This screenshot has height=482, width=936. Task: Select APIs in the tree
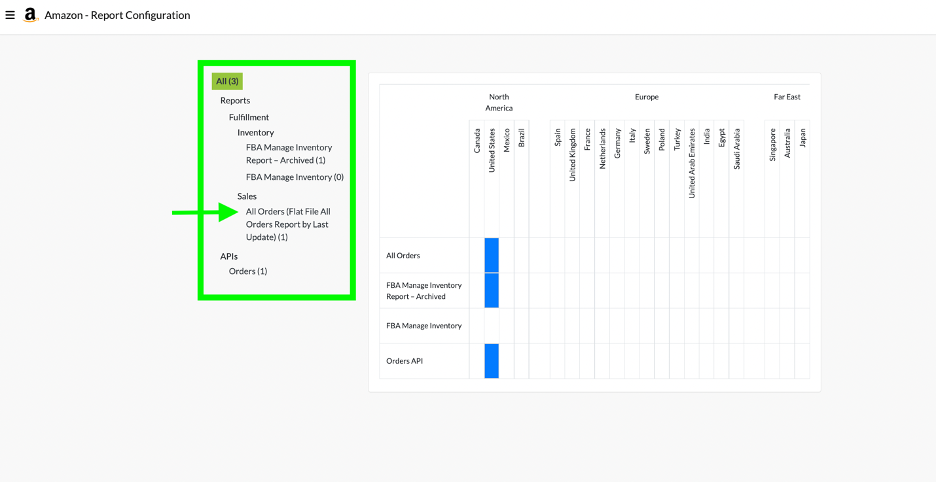click(229, 256)
